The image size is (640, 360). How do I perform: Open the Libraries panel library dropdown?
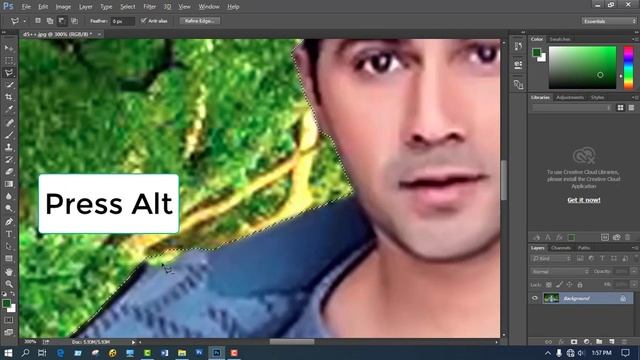pos(571,108)
